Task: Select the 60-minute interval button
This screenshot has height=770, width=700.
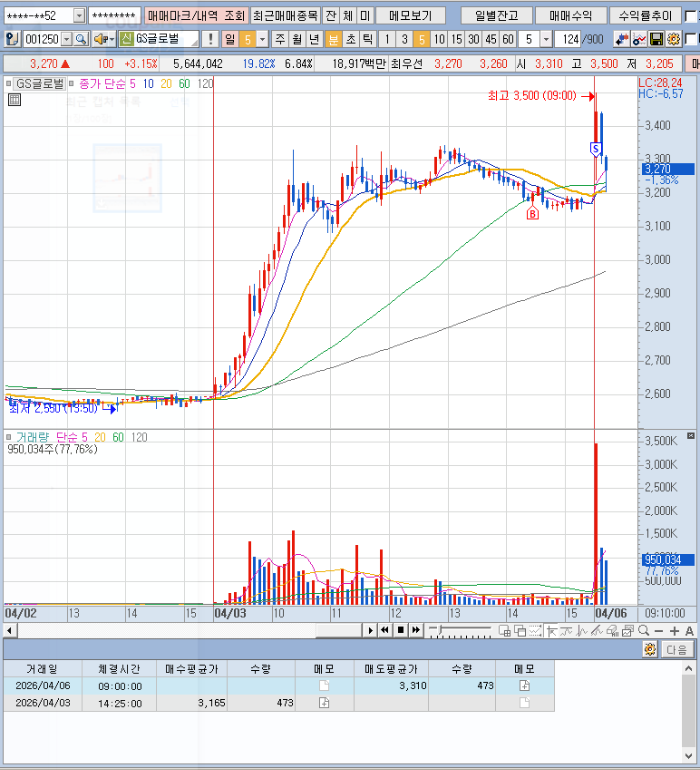Action: [508, 39]
